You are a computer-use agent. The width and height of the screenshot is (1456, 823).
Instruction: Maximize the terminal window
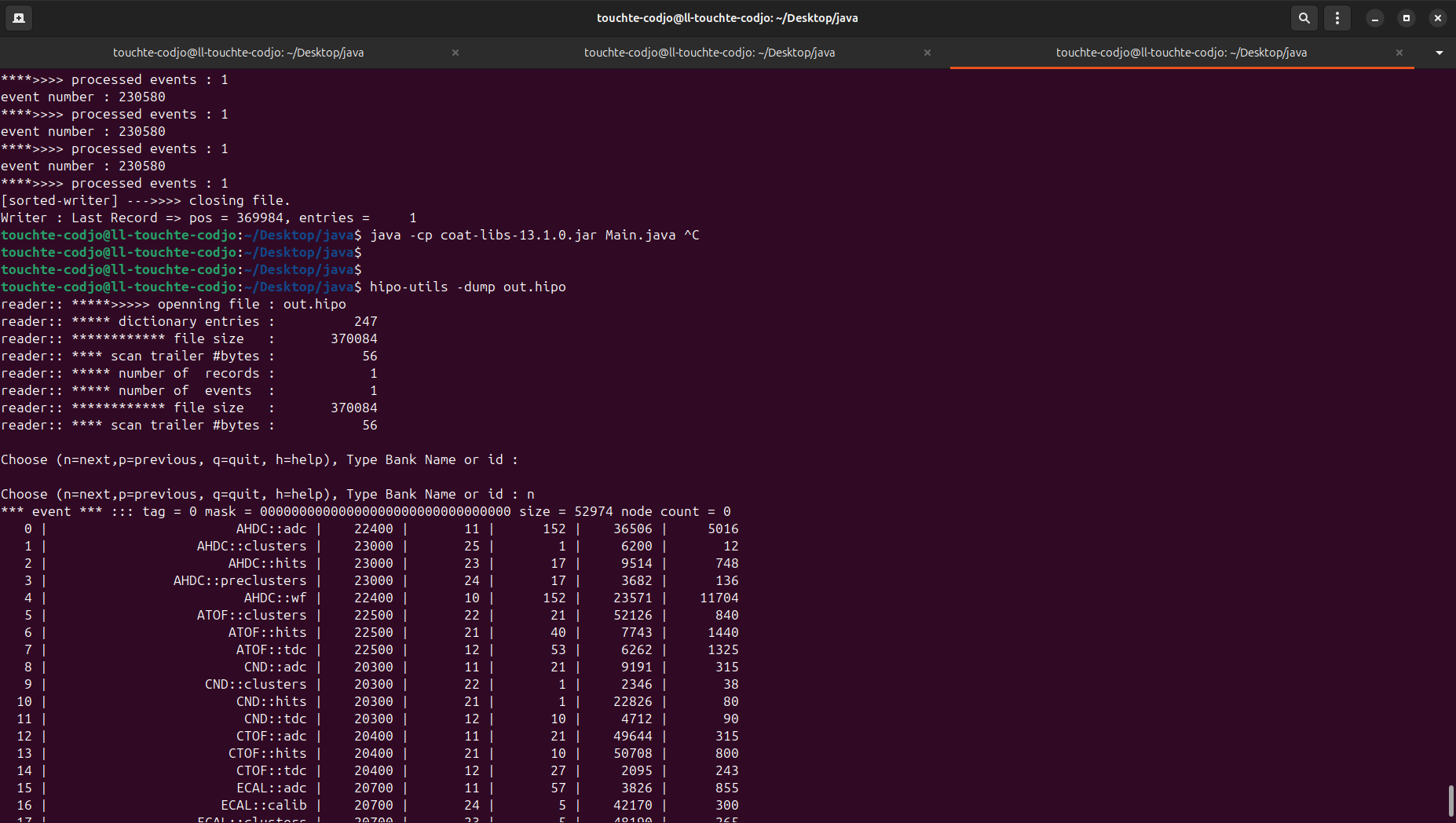coord(1406,18)
